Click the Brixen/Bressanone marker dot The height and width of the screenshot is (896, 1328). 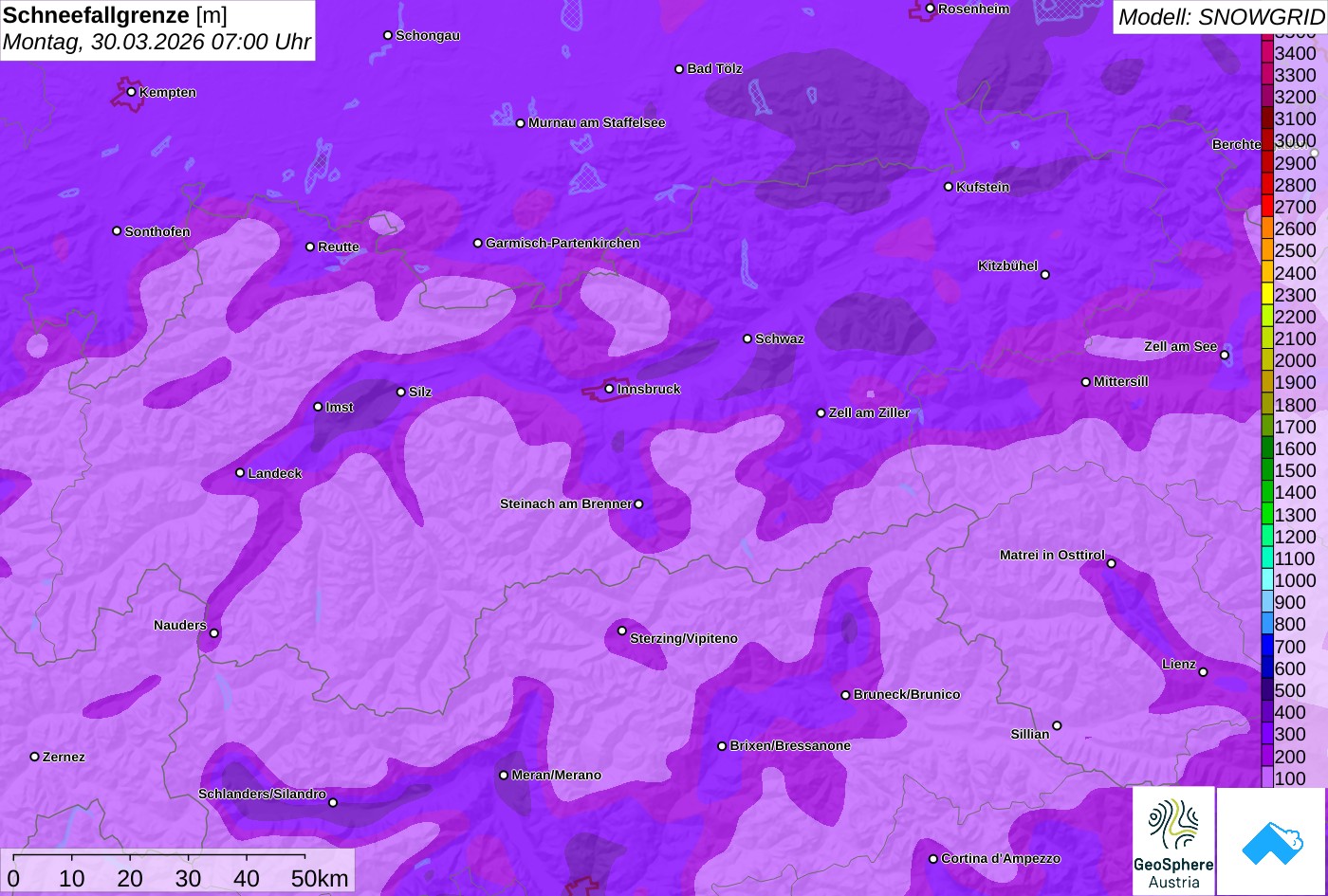[721, 746]
